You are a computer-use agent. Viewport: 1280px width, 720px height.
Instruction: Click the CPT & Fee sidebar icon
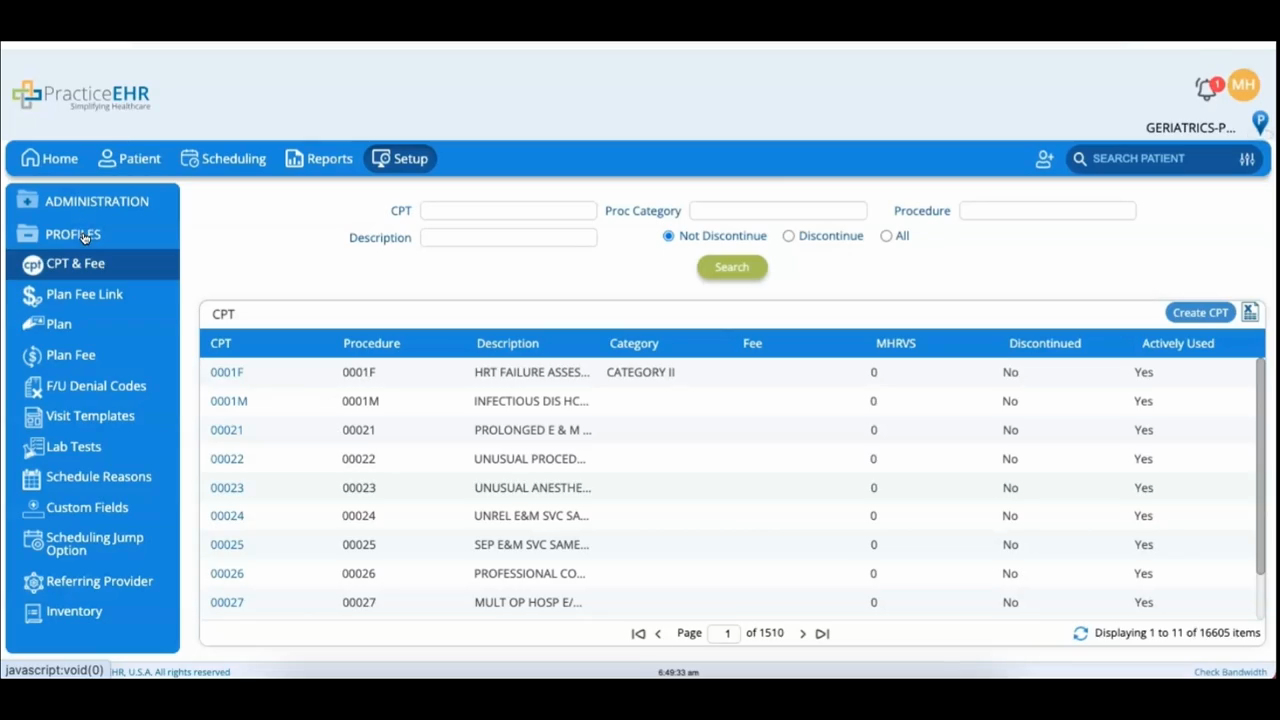pos(32,265)
